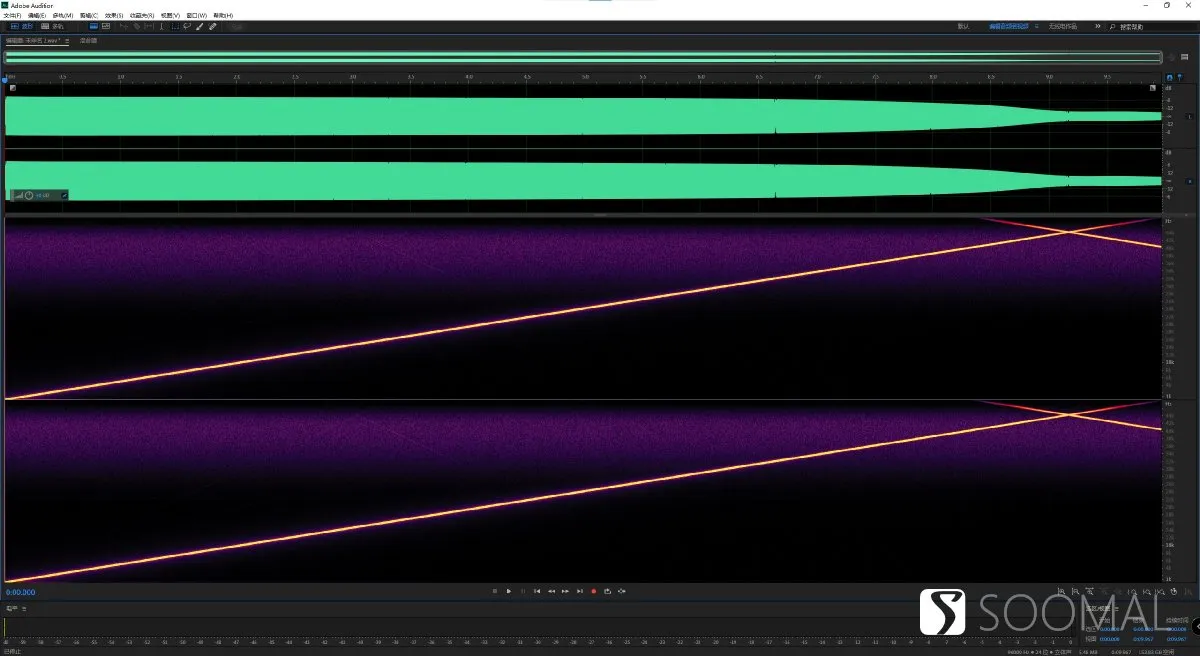The width and height of the screenshot is (1200, 656).
Task: Click the Play button in transport
Action: coord(508,591)
